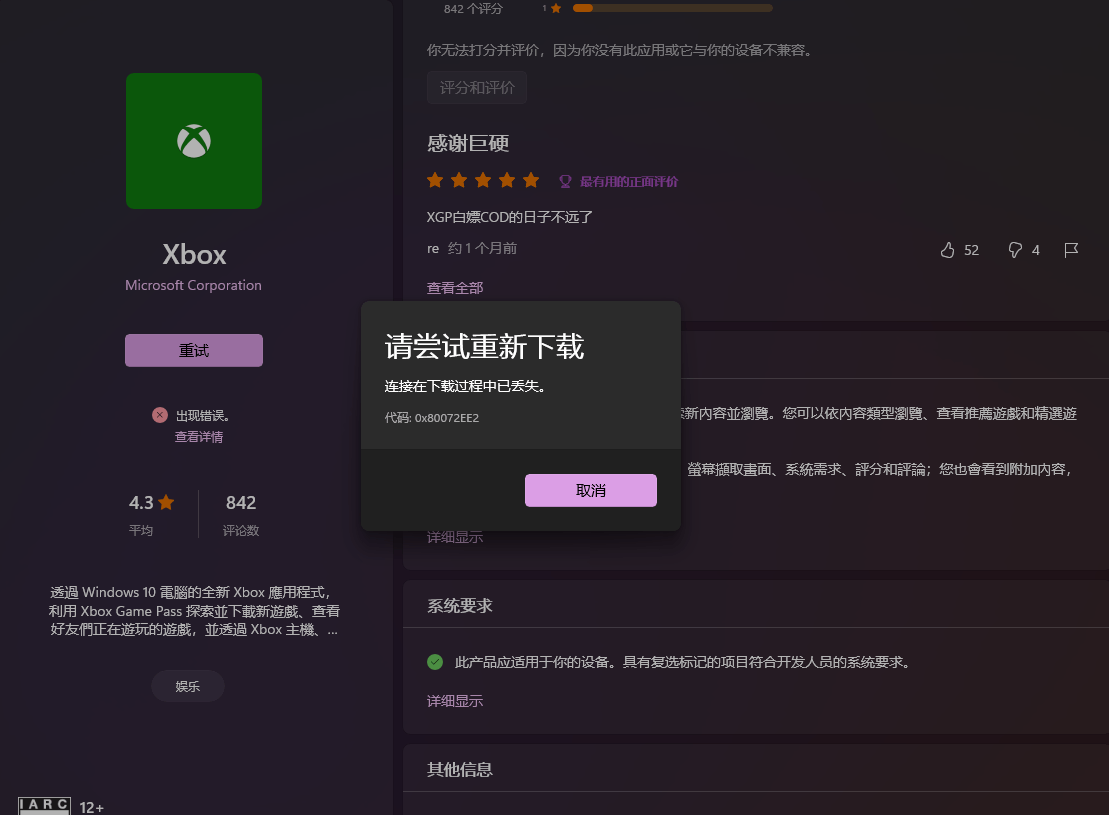Click the 最有用的正面评价 badge icon
Screen dimensions: 1109x815
coord(565,182)
